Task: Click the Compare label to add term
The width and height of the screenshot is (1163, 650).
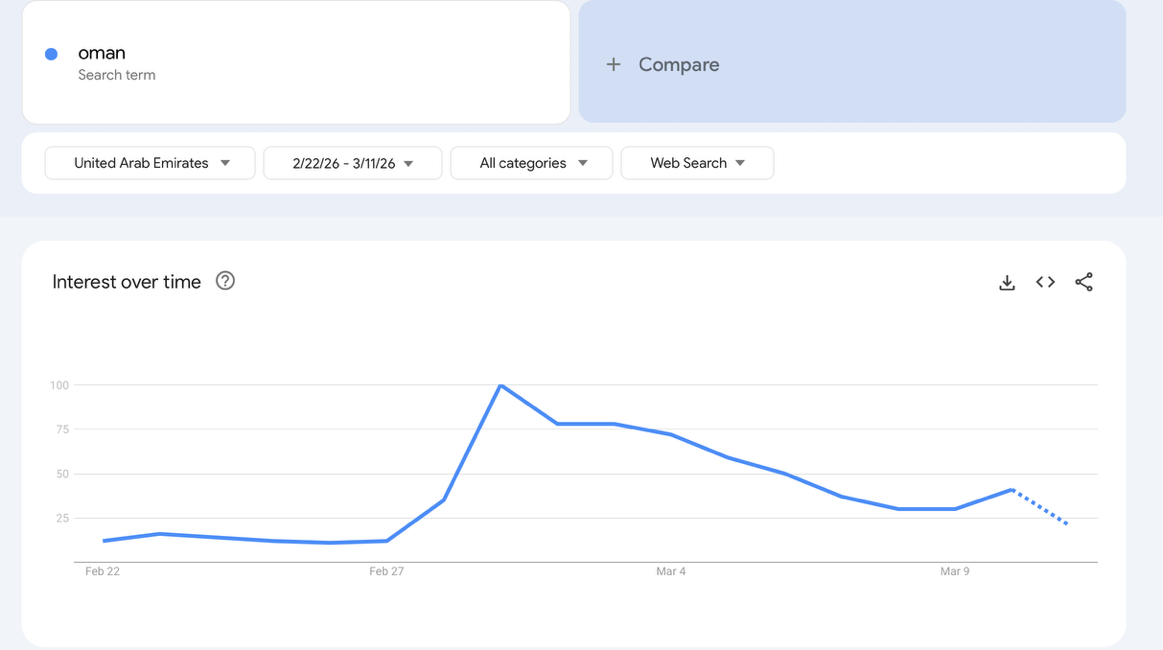Action: coord(678,64)
